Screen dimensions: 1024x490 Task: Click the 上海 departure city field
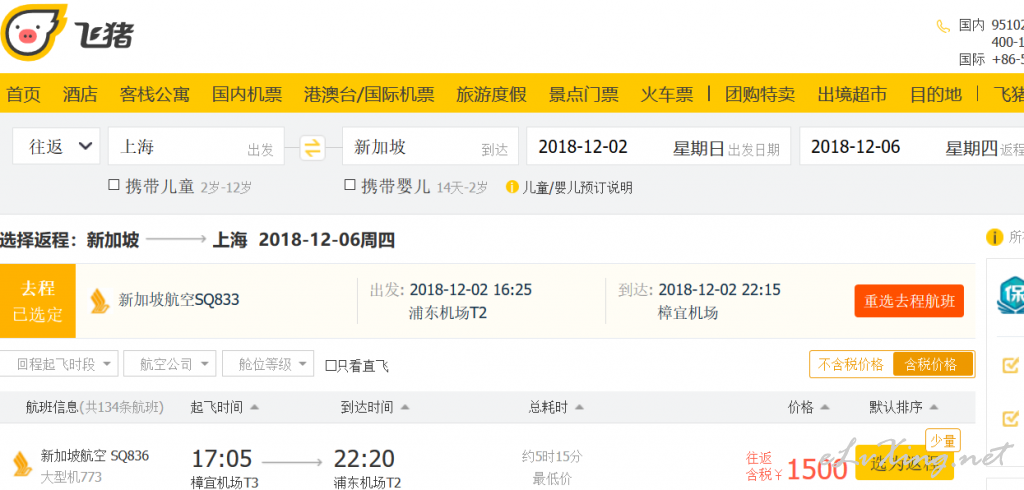195,147
